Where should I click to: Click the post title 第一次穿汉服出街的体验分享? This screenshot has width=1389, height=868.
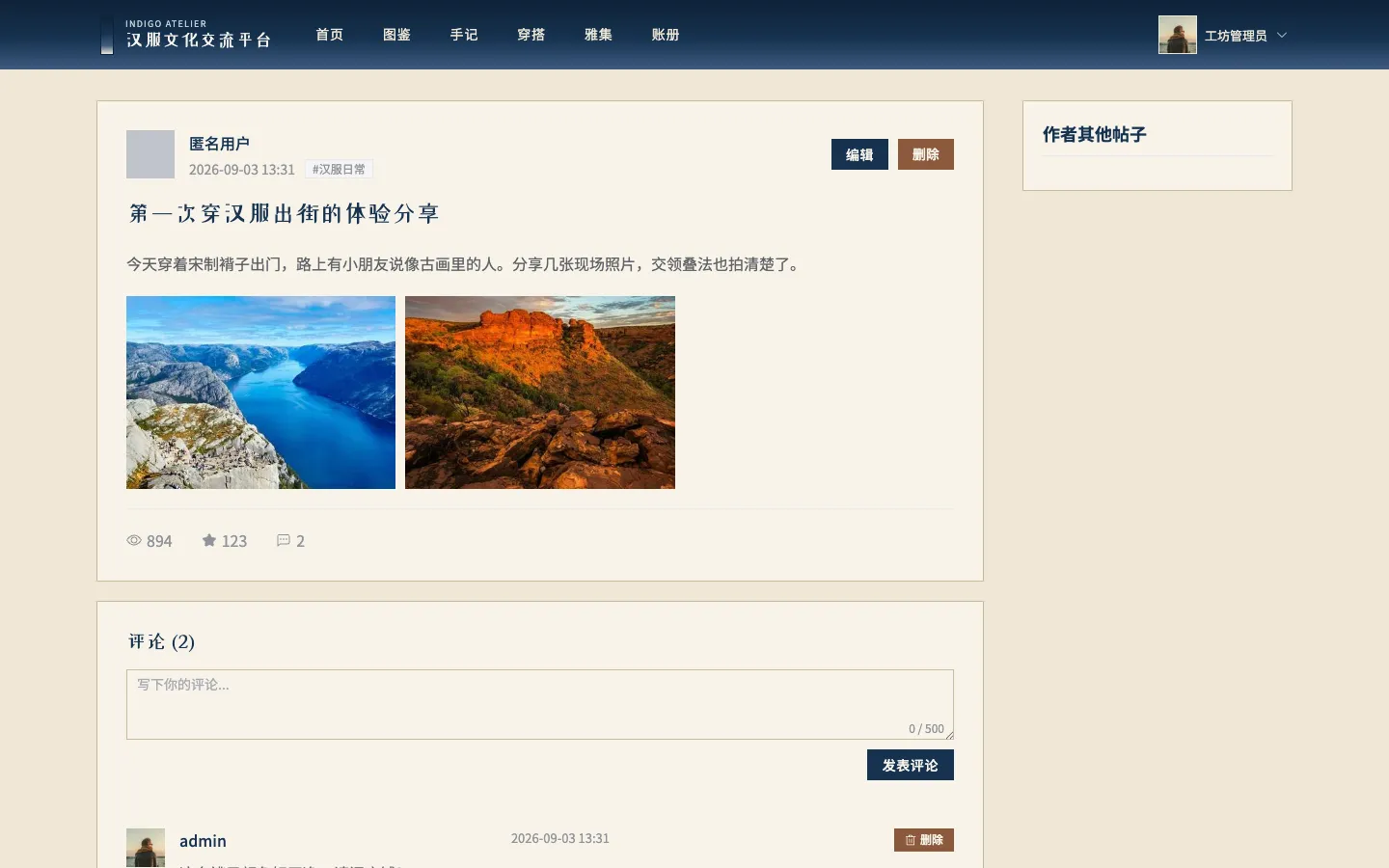284,213
